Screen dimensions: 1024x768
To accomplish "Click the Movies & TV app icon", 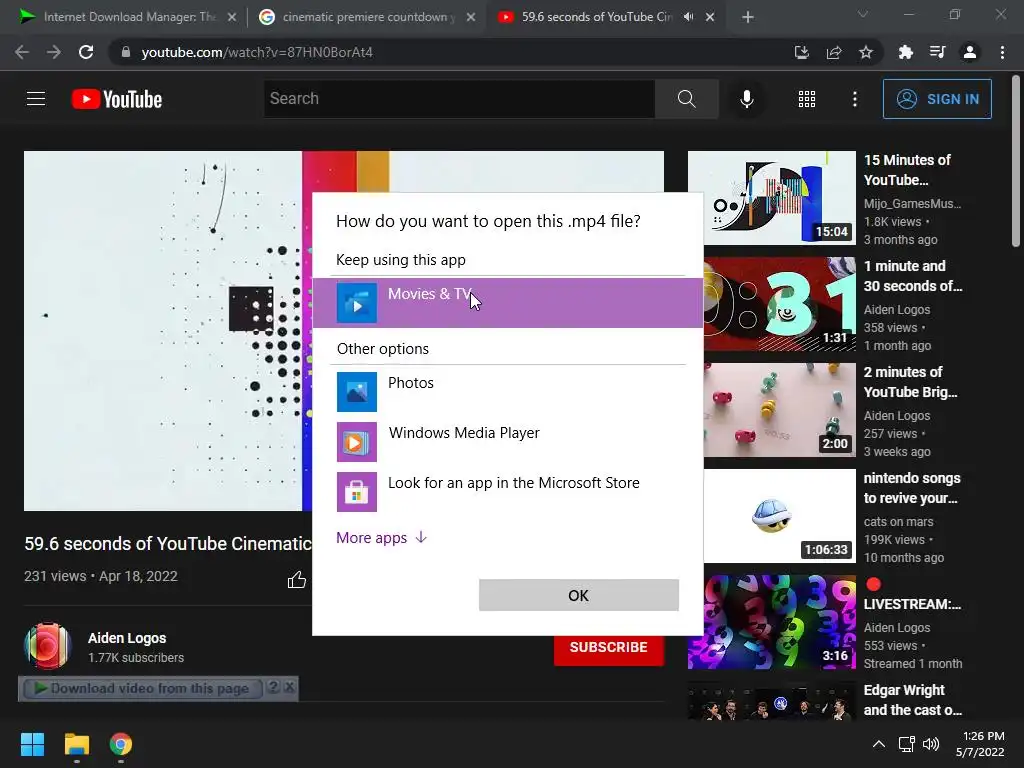I will [357, 302].
